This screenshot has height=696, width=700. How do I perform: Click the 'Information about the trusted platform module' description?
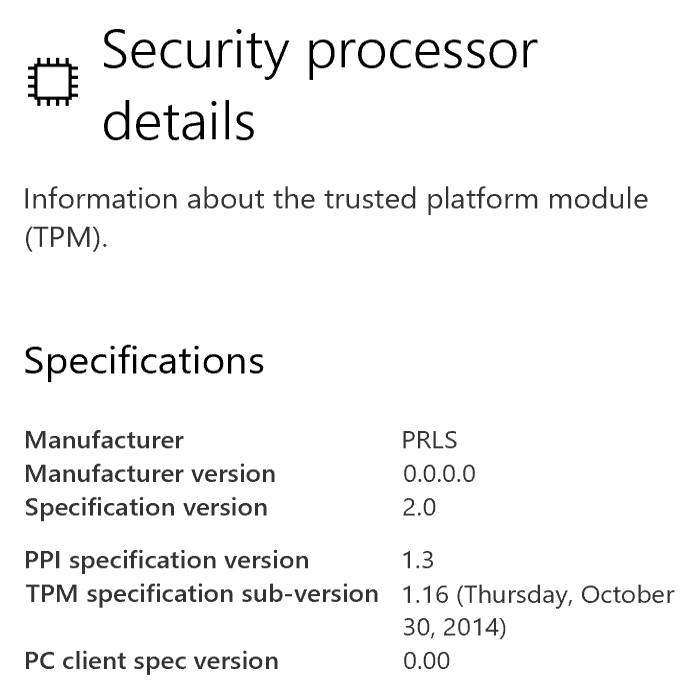(x=335, y=198)
